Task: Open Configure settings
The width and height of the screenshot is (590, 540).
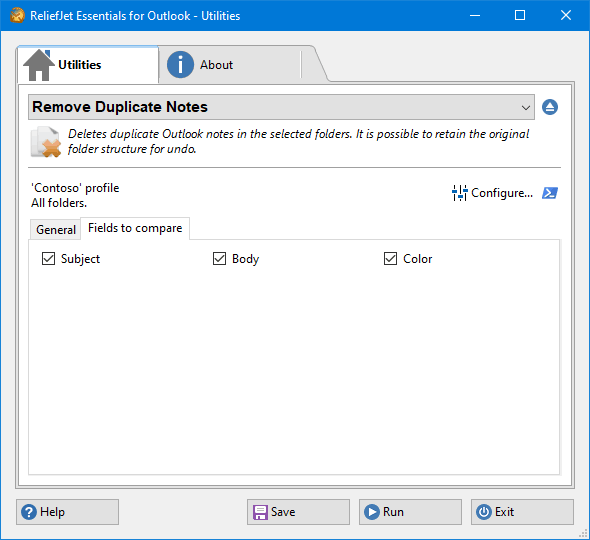Action: 493,193
